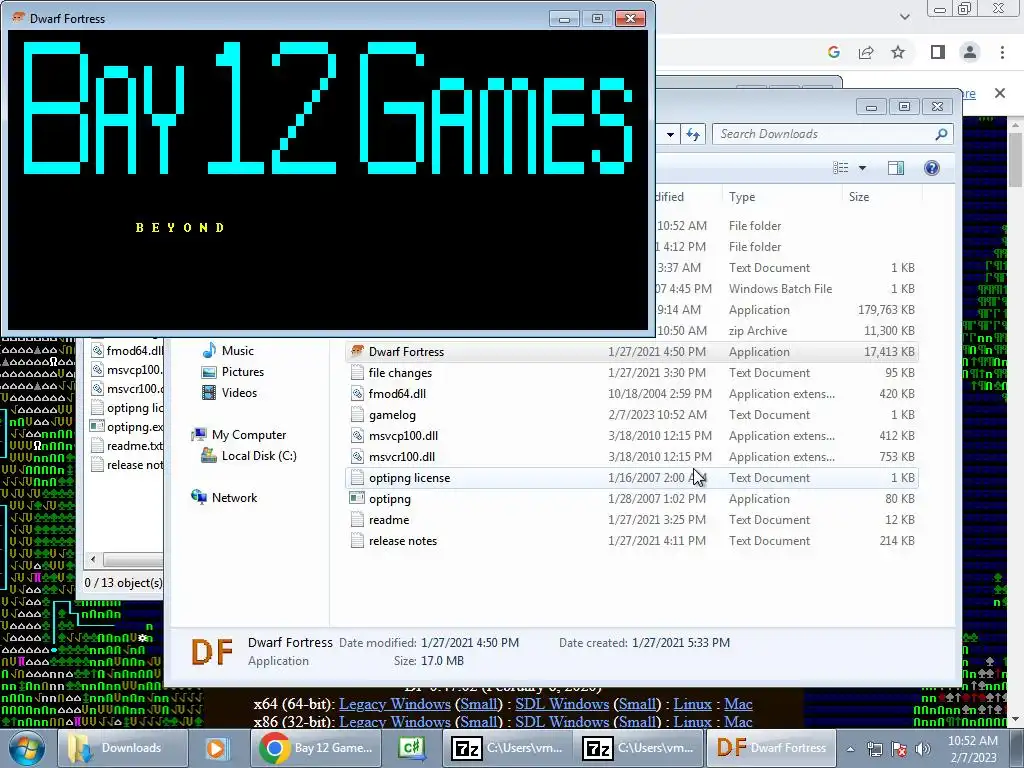Bookmark this page with the star icon

click(x=898, y=52)
